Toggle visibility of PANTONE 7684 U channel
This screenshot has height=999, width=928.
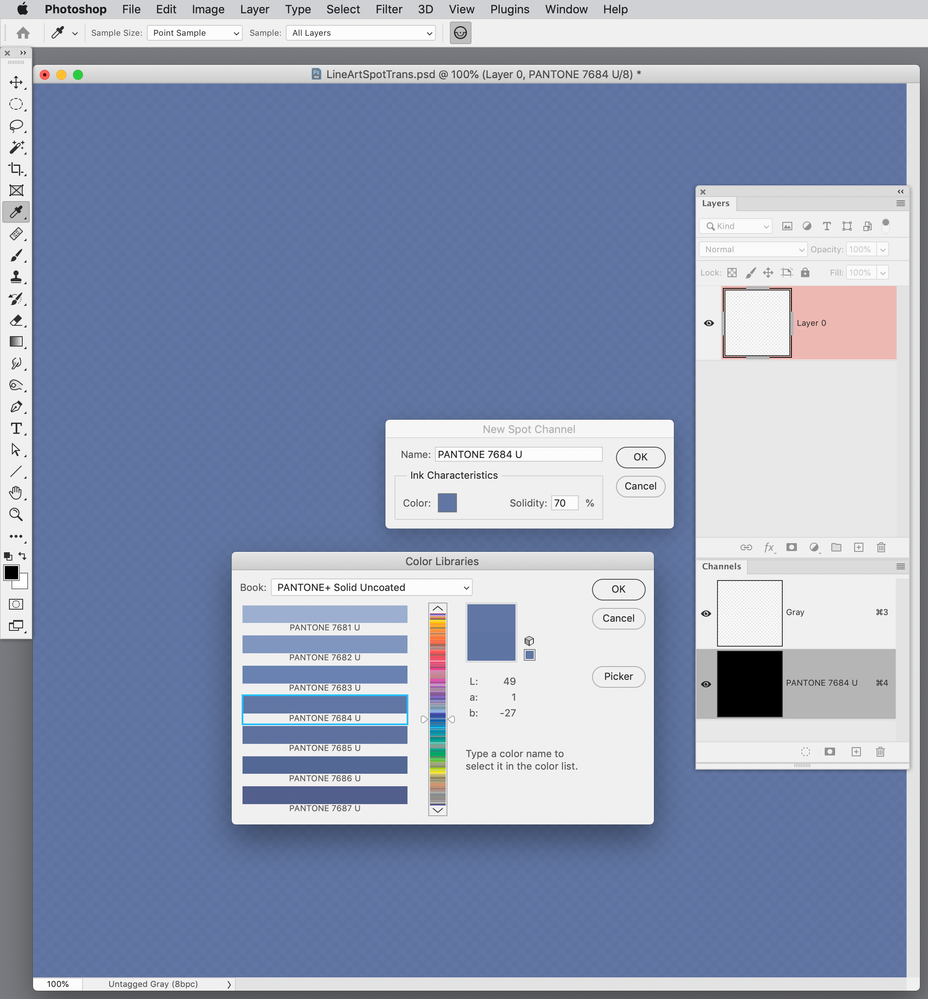coord(706,684)
